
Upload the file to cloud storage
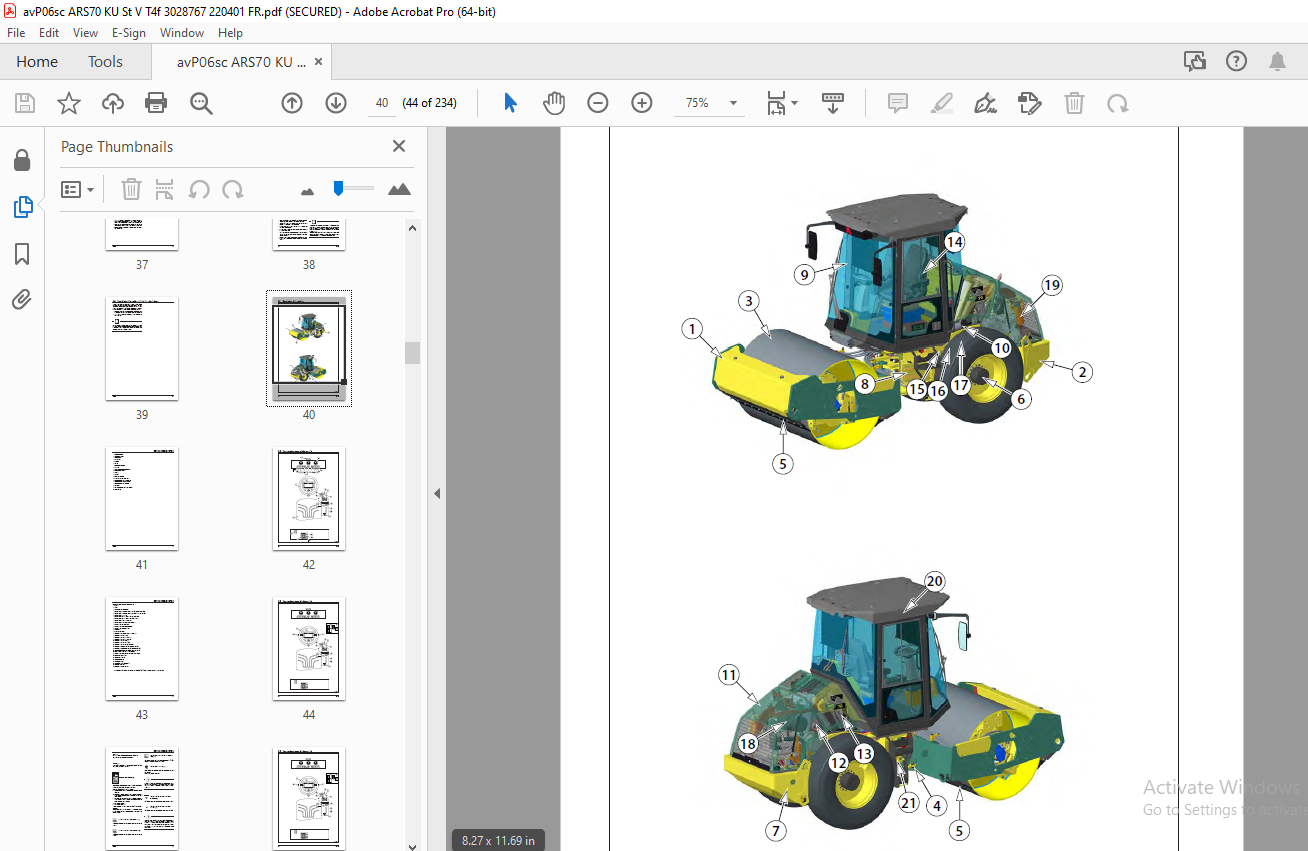pos(113,103)
